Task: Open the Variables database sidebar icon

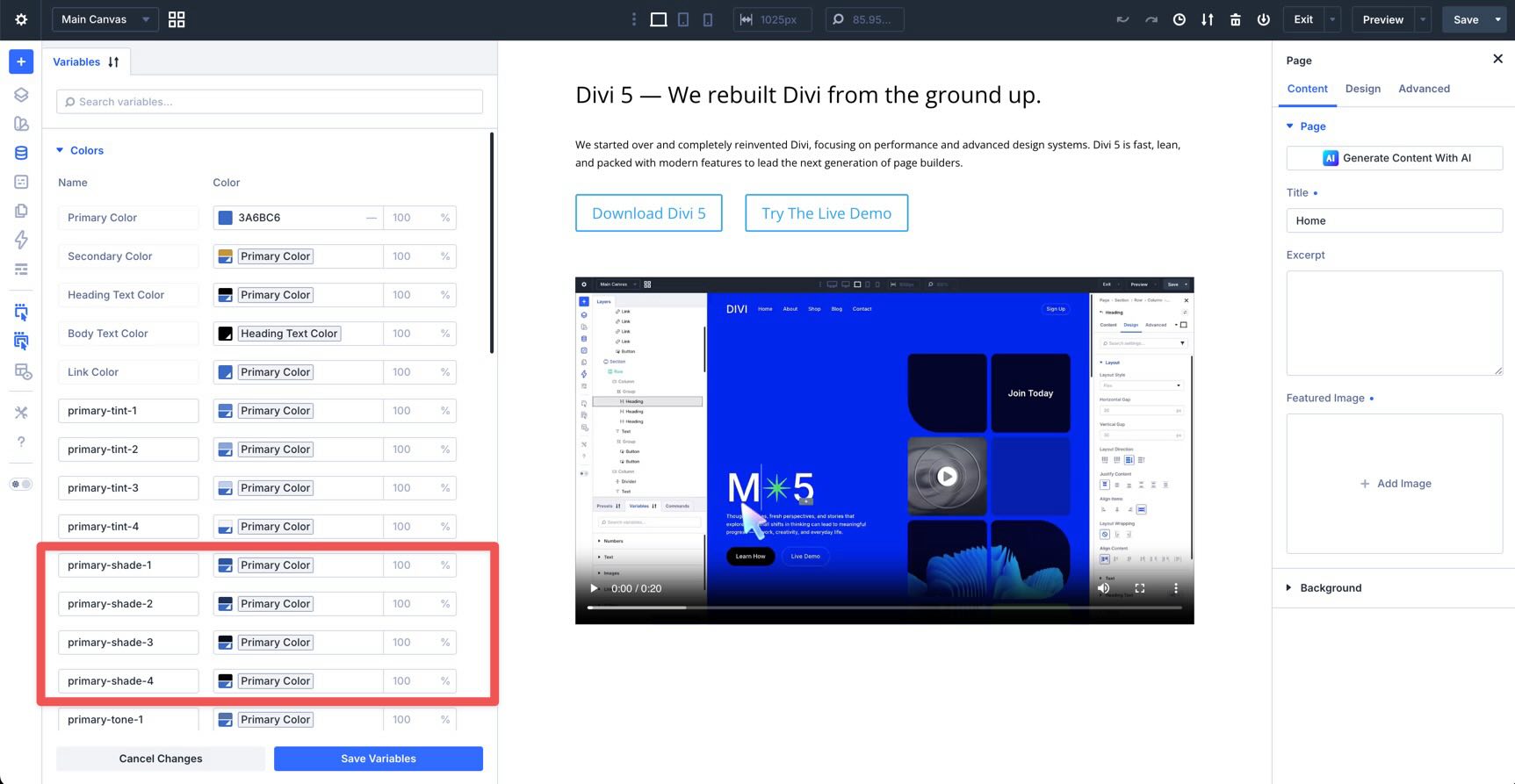Action: point(21,153)
